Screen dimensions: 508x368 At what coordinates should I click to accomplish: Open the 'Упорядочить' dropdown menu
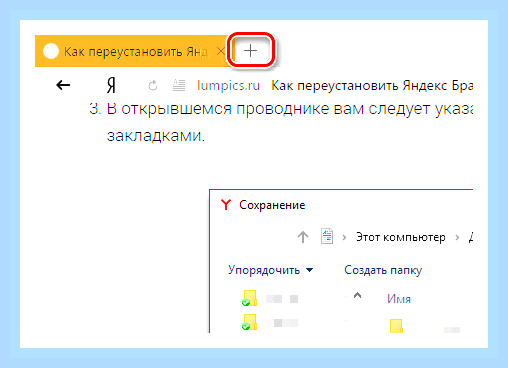pos(270,270)
